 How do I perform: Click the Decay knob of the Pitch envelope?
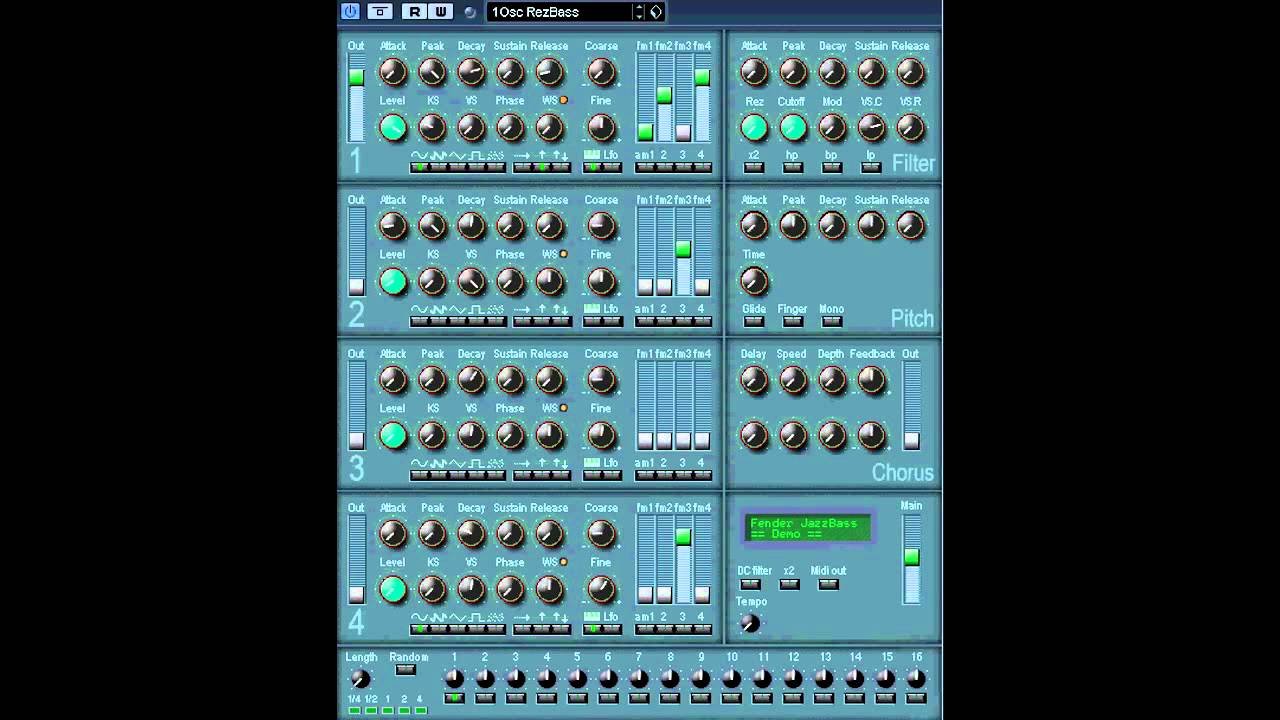click(832, 226)
